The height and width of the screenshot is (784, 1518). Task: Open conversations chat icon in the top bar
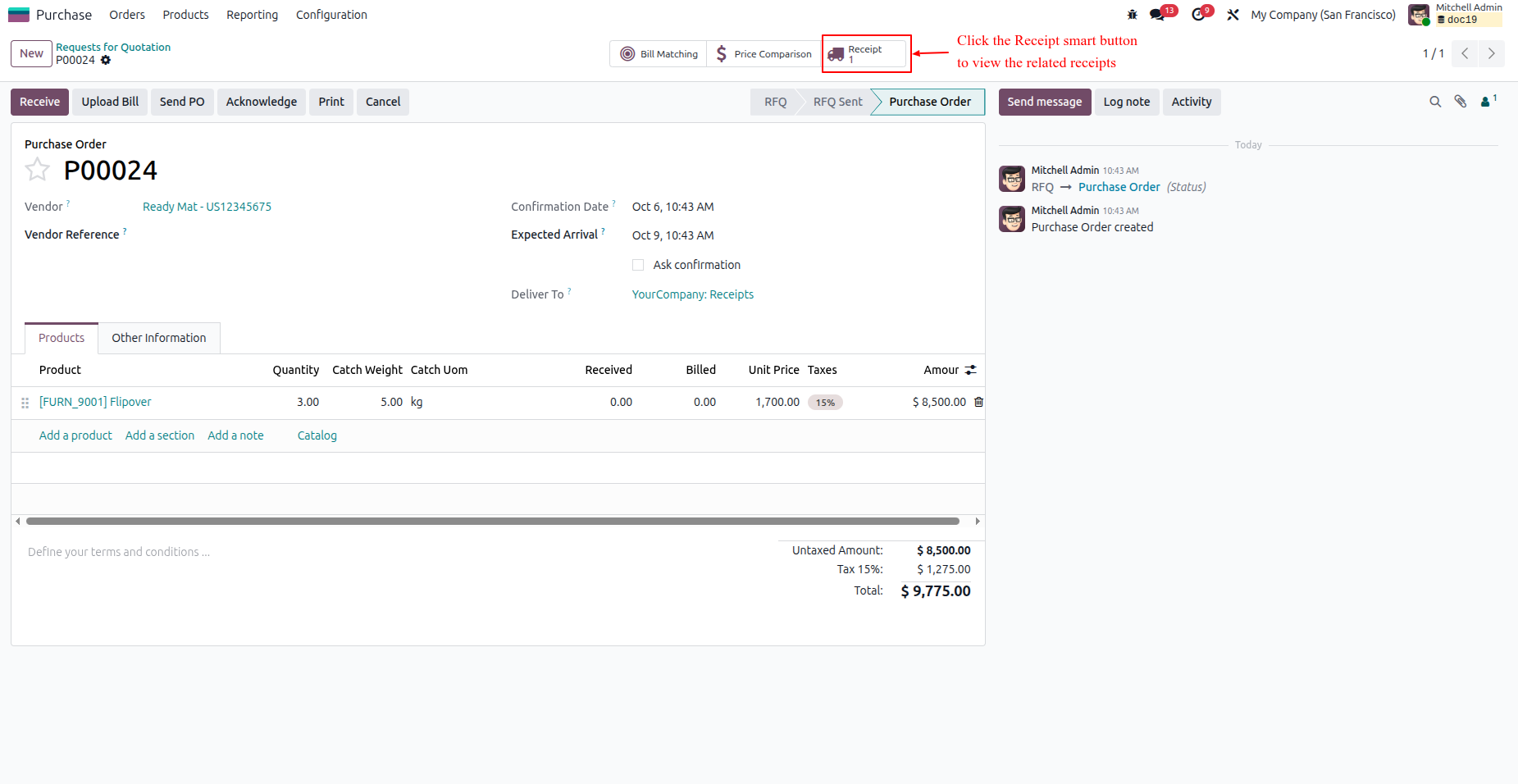click(1157, 15)
